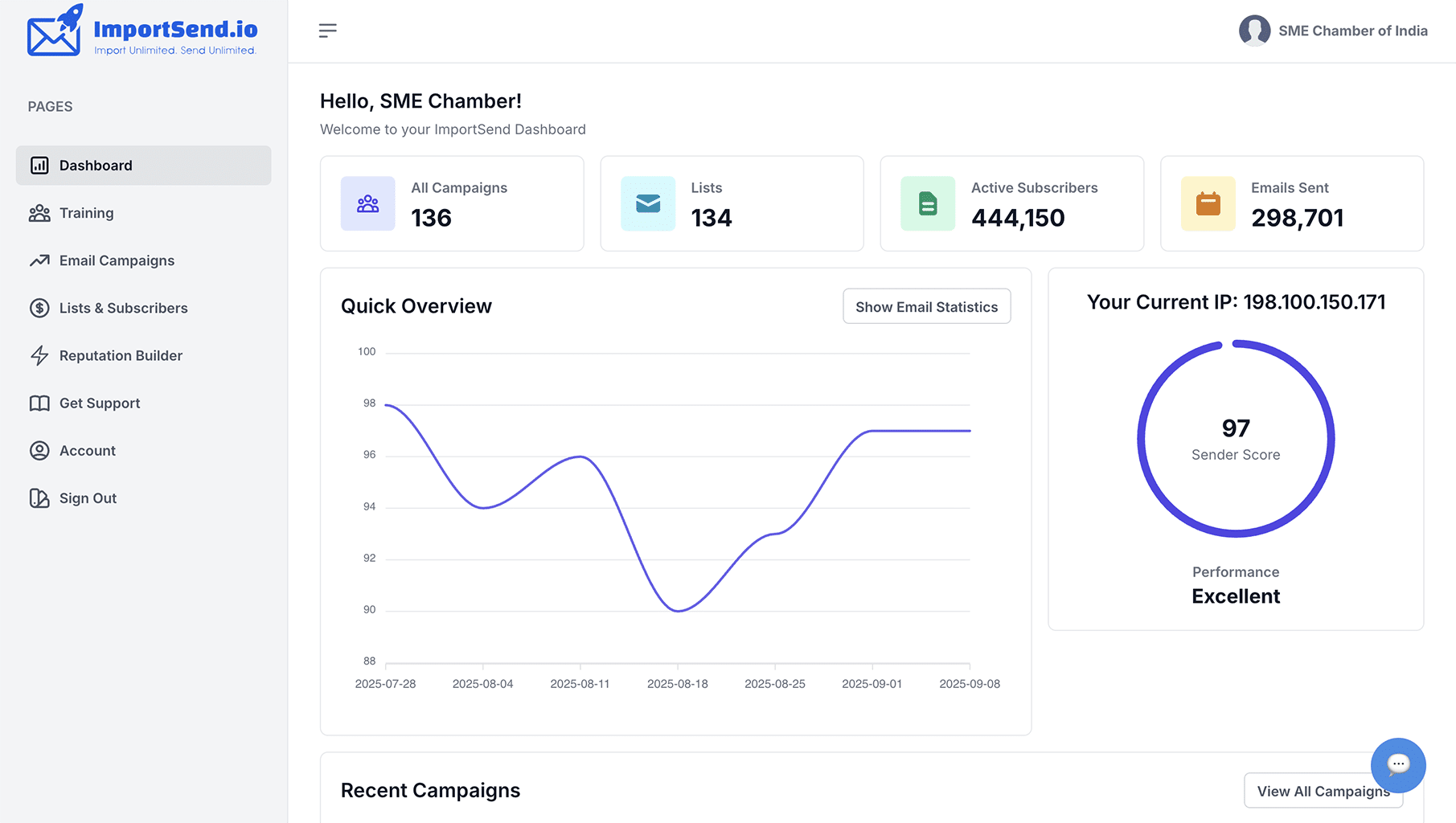Image resolution: width=1456 pixels, height=823 pixels.
Task: Click the SME Chamber of India avatar
Action: pyautogui.click(x=1254, y=31)
